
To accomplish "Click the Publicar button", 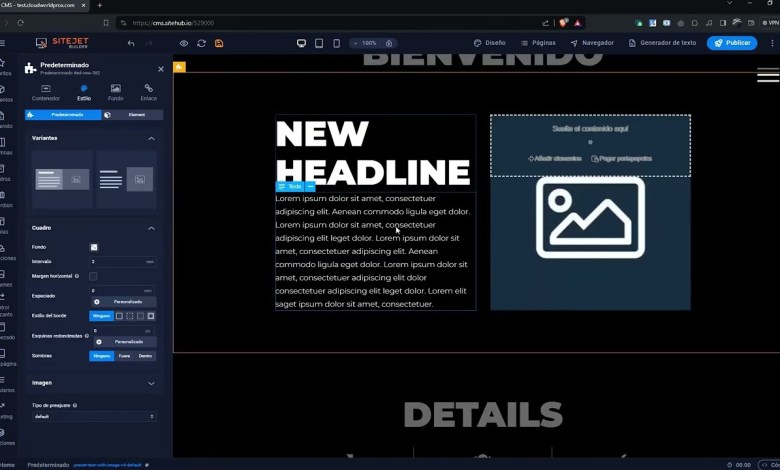I will pyautogui.click(x=731, y=43).
